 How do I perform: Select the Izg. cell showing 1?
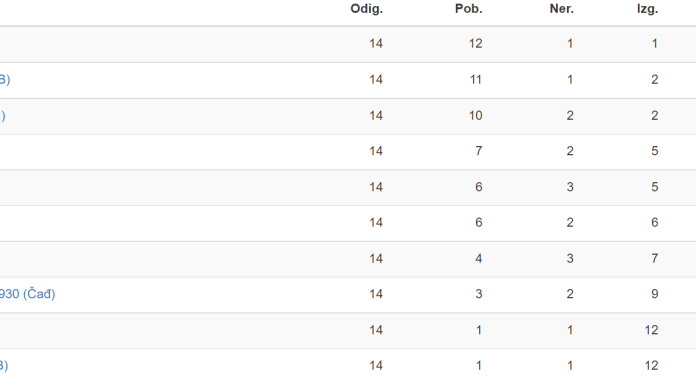click(x=654, y=44)
